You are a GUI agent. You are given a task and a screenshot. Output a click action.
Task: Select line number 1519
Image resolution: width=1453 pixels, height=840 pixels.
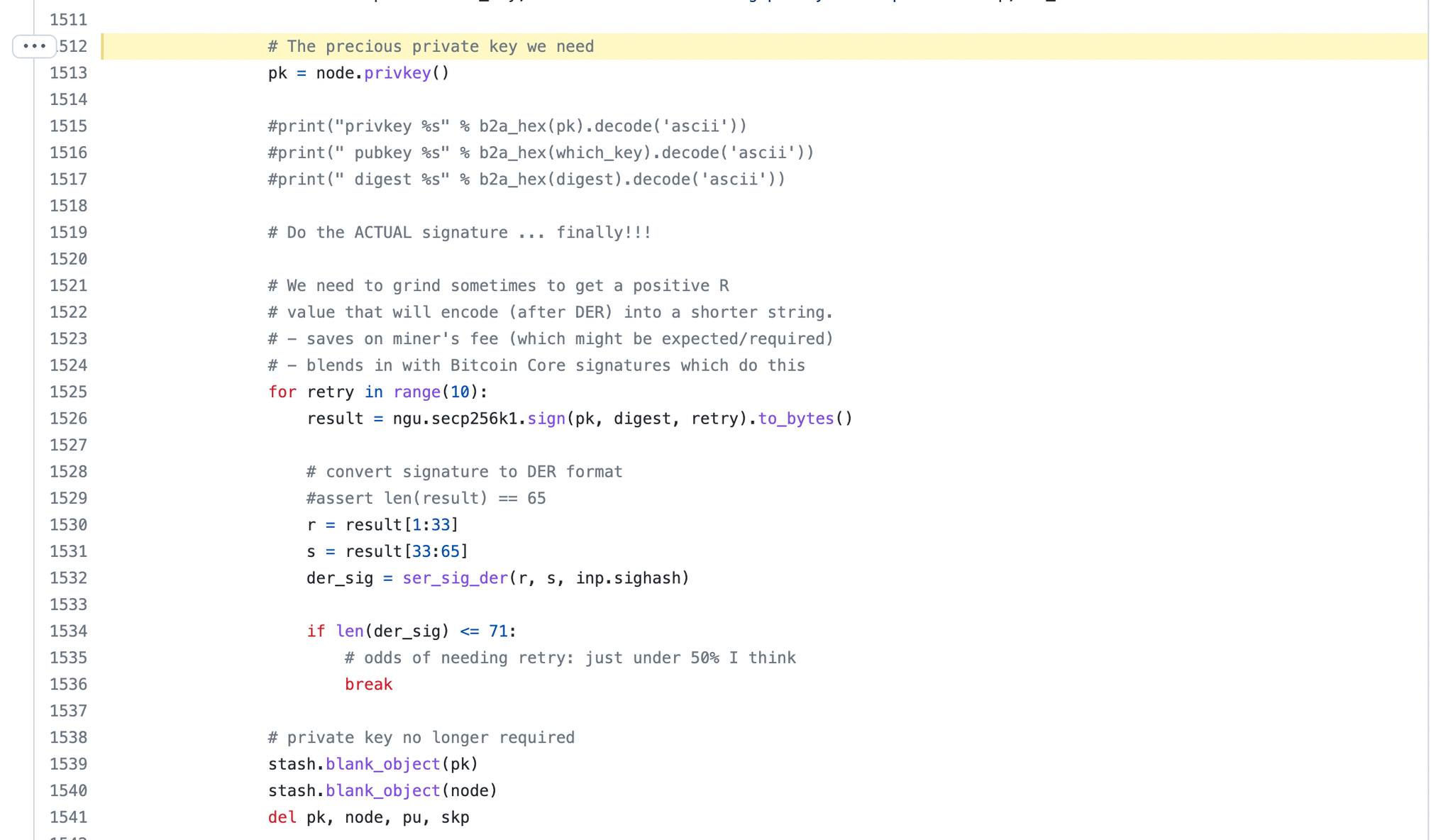point(68,233)
